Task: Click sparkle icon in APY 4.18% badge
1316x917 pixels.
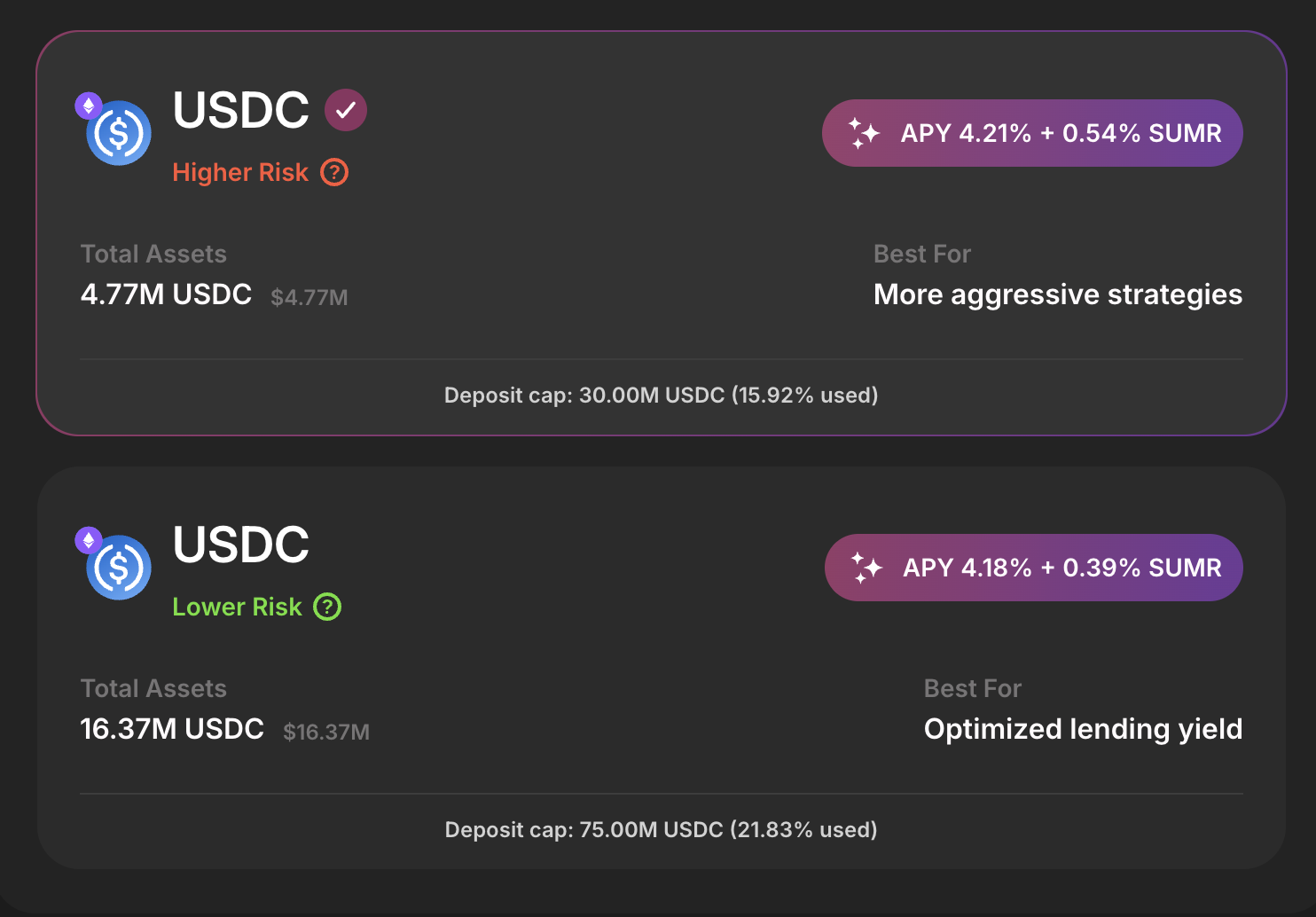Action: pos(866,568)
